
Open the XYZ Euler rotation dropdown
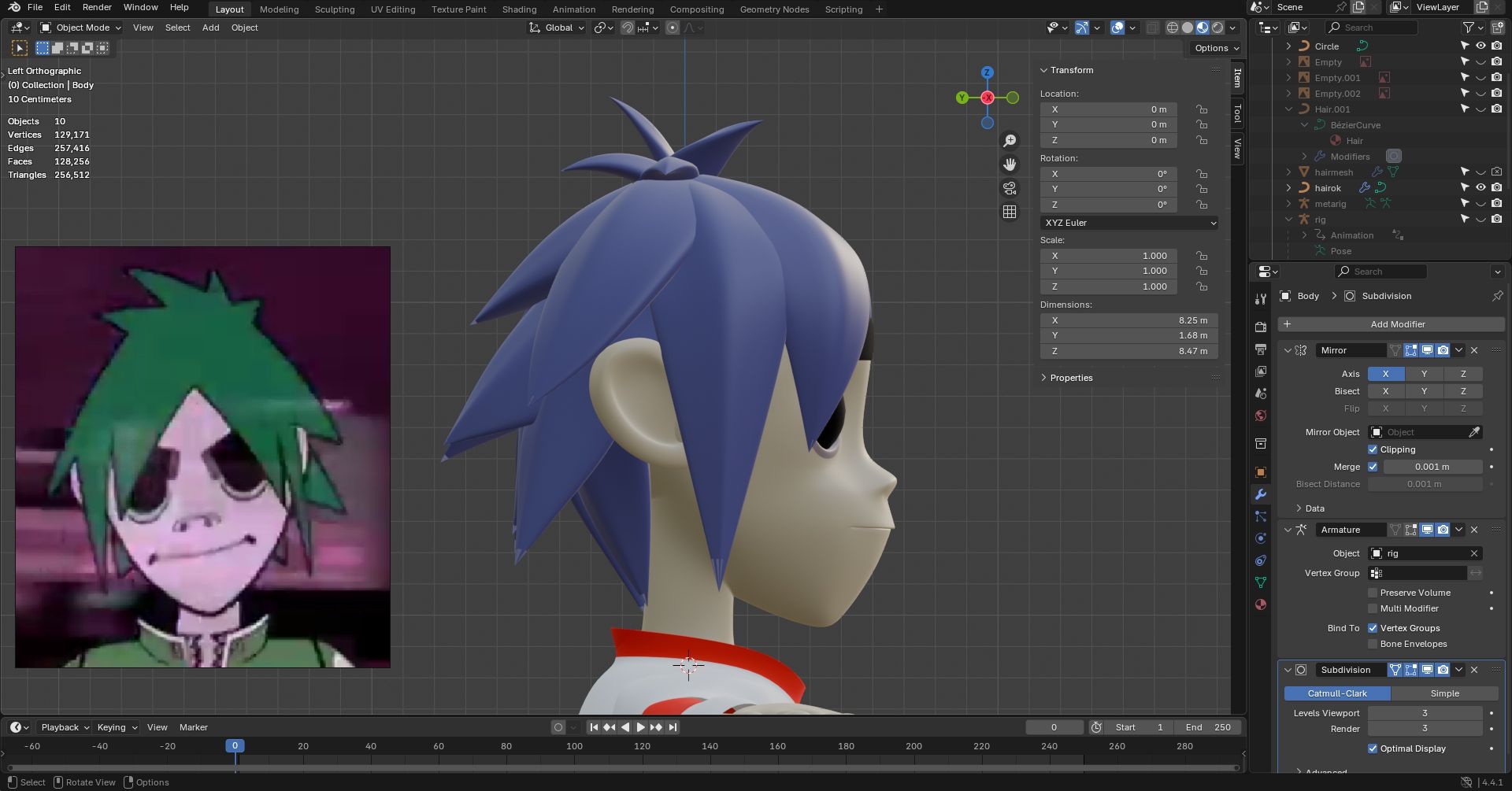[1128, 223]
